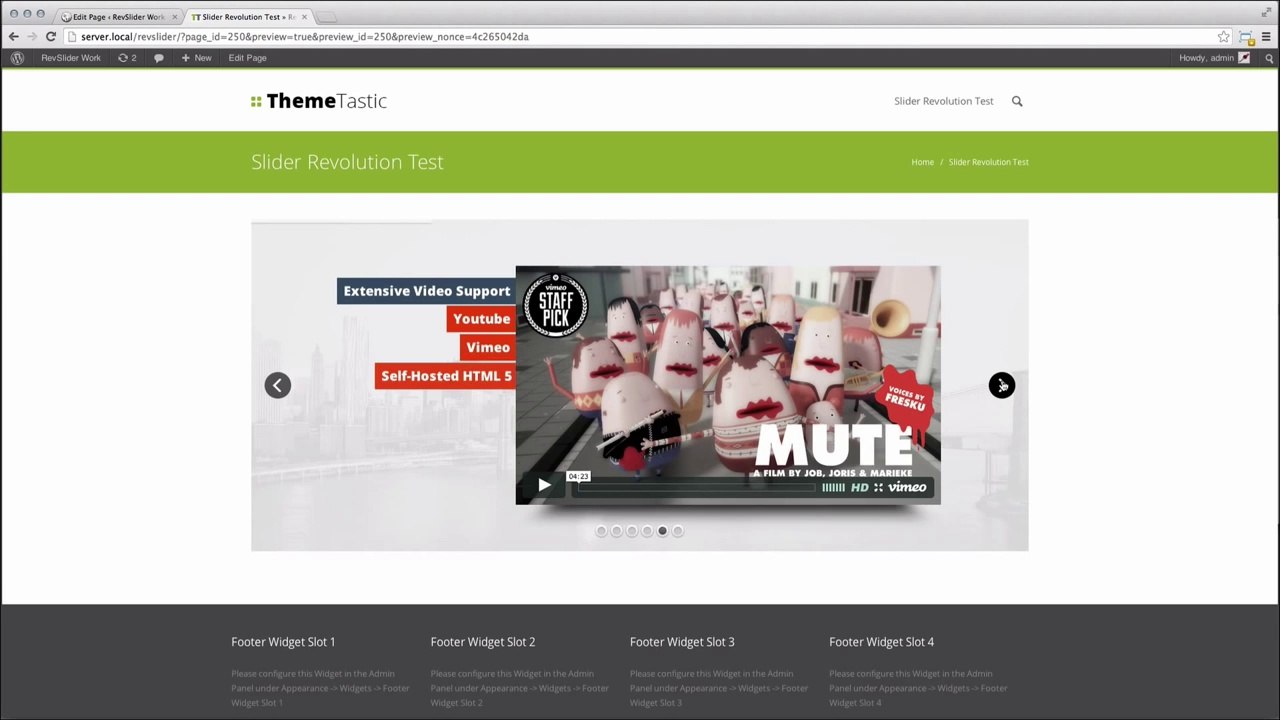This screenshot has width=1280, height=720.
Task: Click the Footer Widget Slot 1 heading
Action: pos(283,642)
